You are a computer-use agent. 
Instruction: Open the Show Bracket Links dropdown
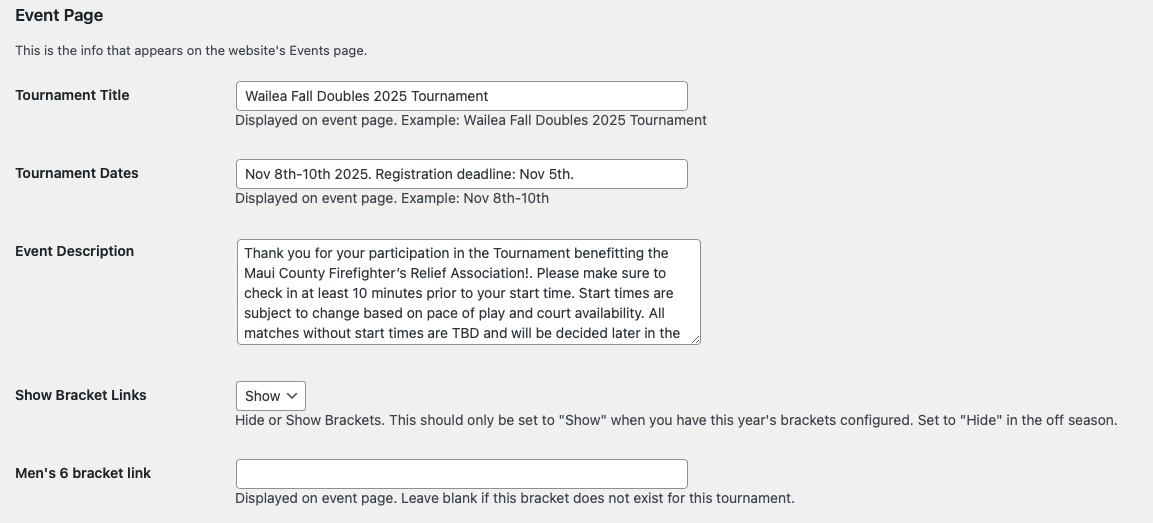[x=270, y=396]
